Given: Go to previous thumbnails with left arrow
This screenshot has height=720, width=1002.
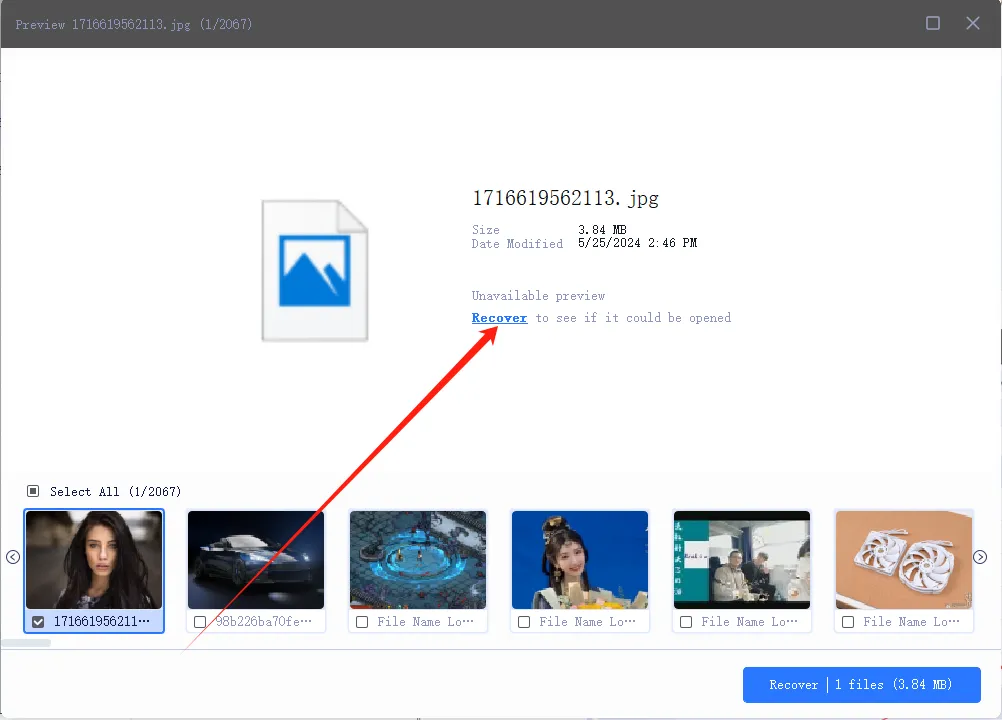Looking at the screenshot, I should [x=13, y=557].
